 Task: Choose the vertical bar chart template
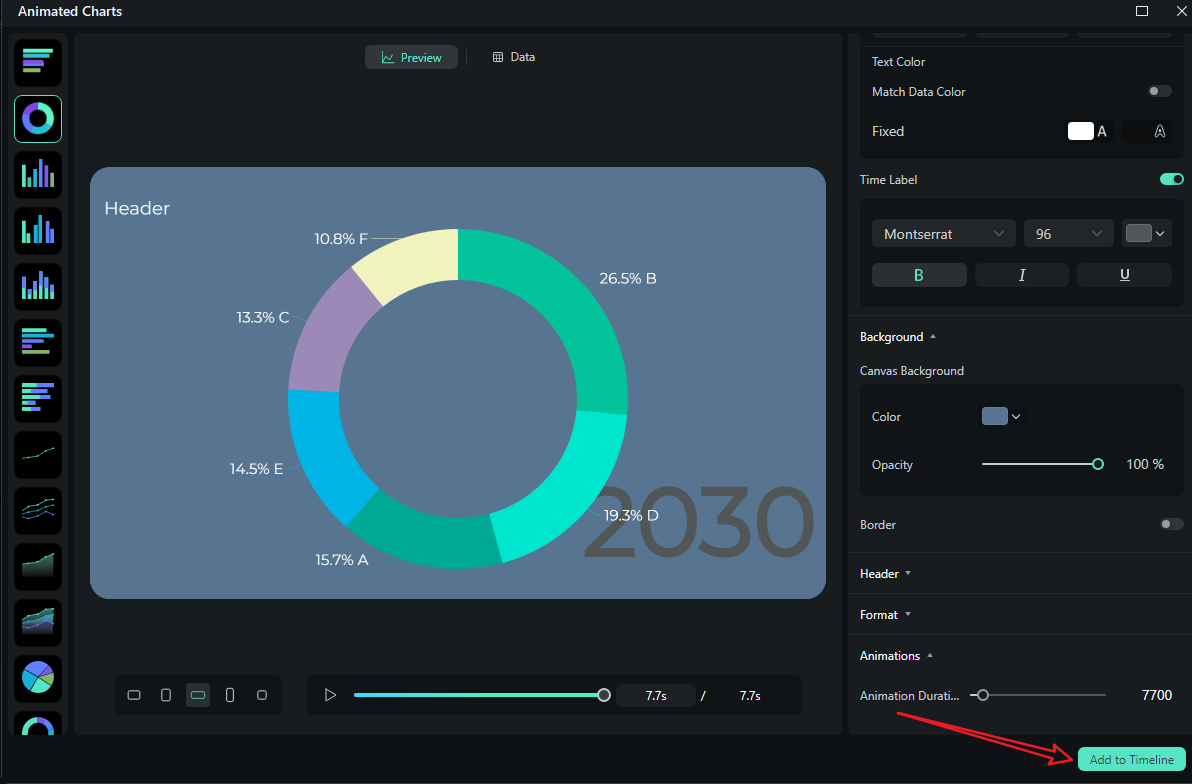37,175
